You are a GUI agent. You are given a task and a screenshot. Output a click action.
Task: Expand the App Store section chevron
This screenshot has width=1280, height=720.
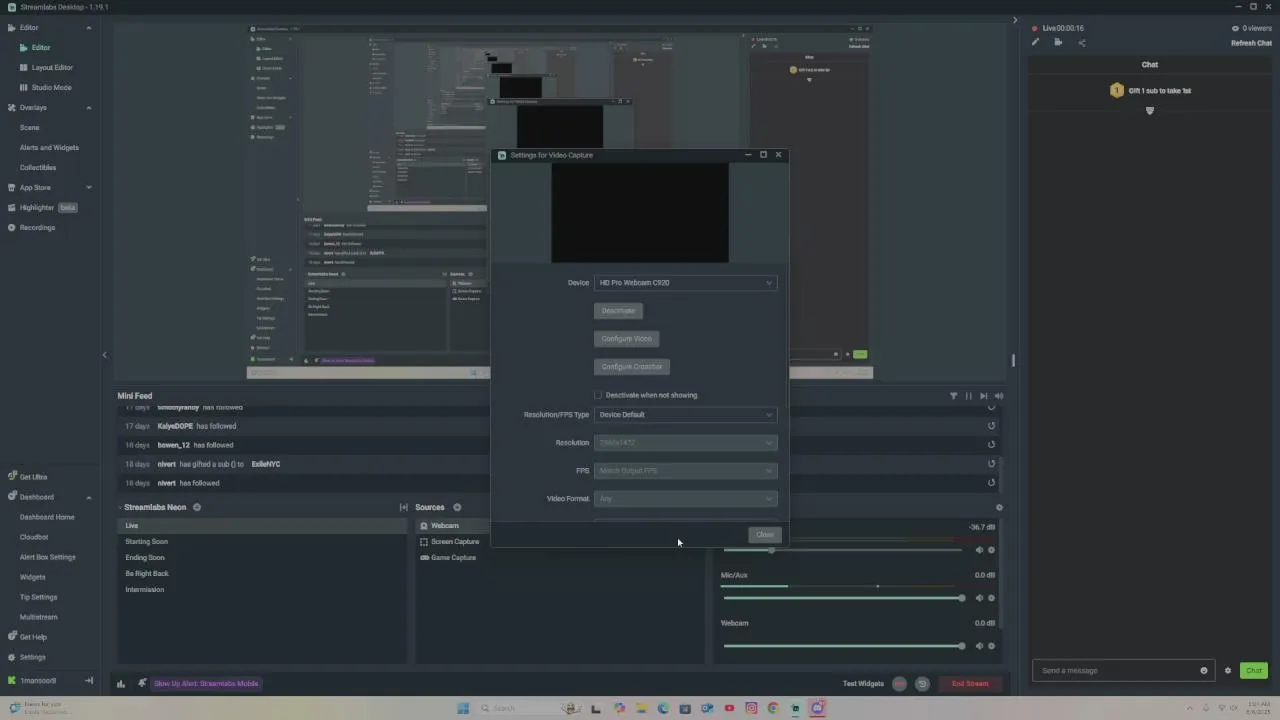(89, 188)
